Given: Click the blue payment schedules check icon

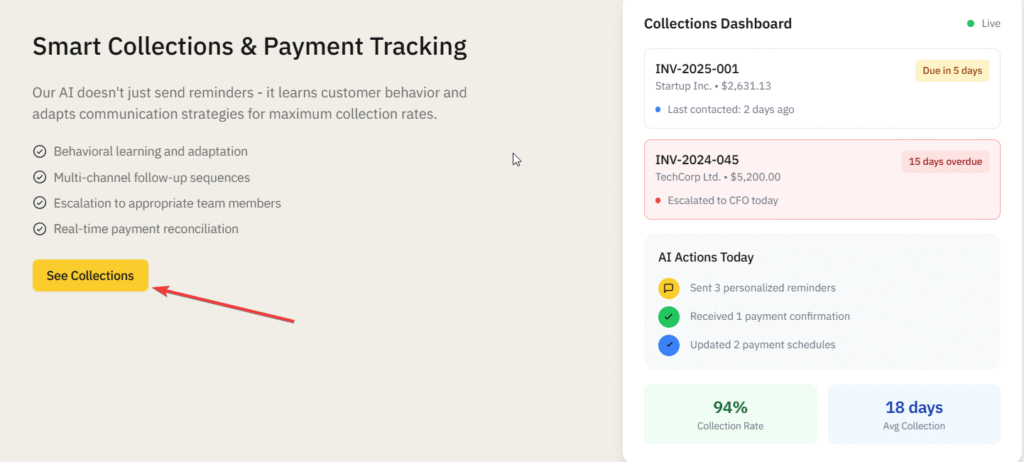Looking at the screenshot, I should pyautogui.click(x=668, y=345).
